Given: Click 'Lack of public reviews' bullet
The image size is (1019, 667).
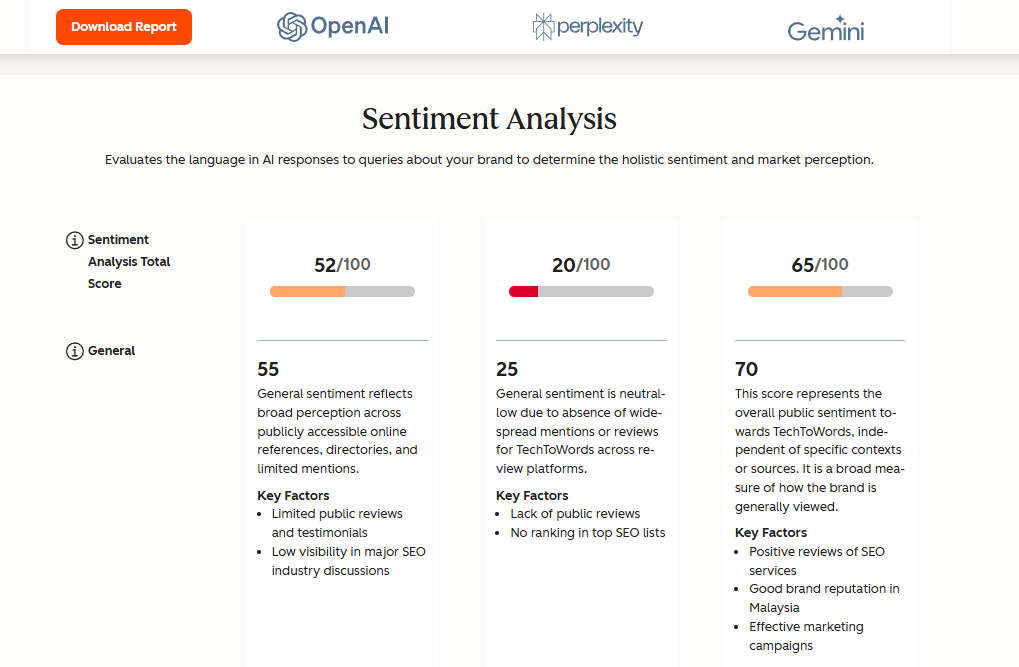Looking at the screenshot, I should coord(575,514).
